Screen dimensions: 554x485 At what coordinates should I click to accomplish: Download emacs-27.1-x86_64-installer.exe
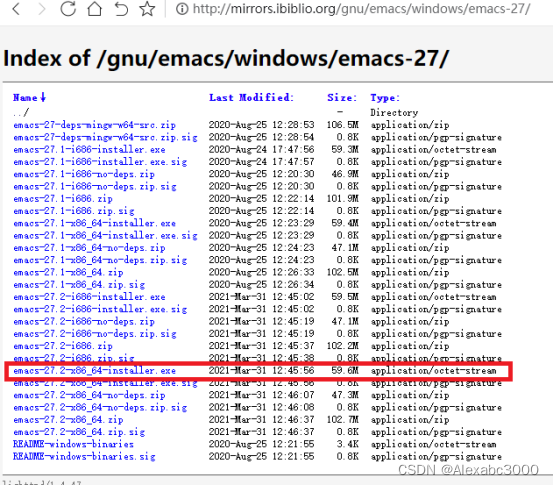pyautogui.click(x=94, y=223)
